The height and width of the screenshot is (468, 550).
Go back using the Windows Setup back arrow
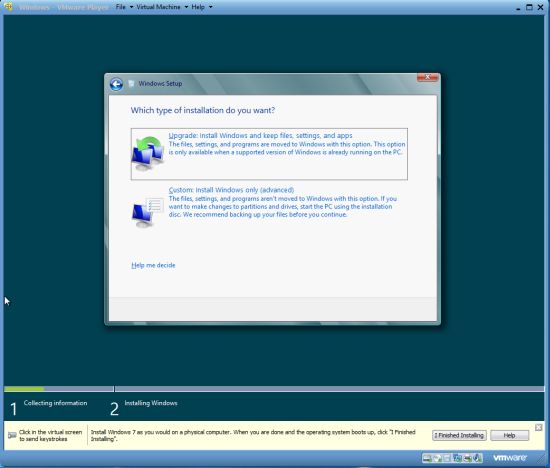pyautogui.click(x=116, y=84)
